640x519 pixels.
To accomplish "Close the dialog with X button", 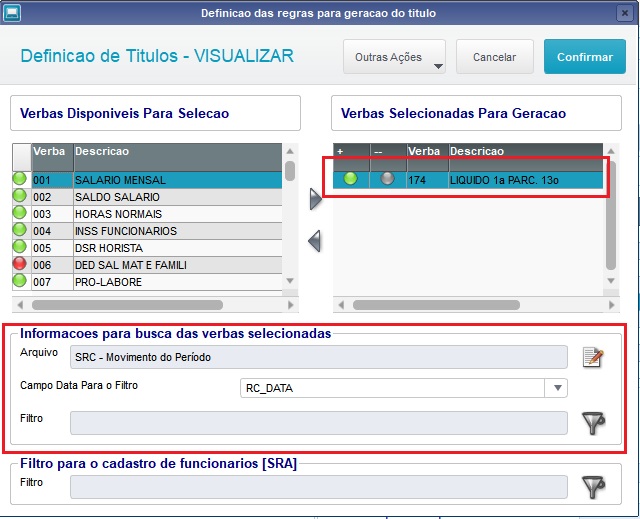I will click(624, 13).
